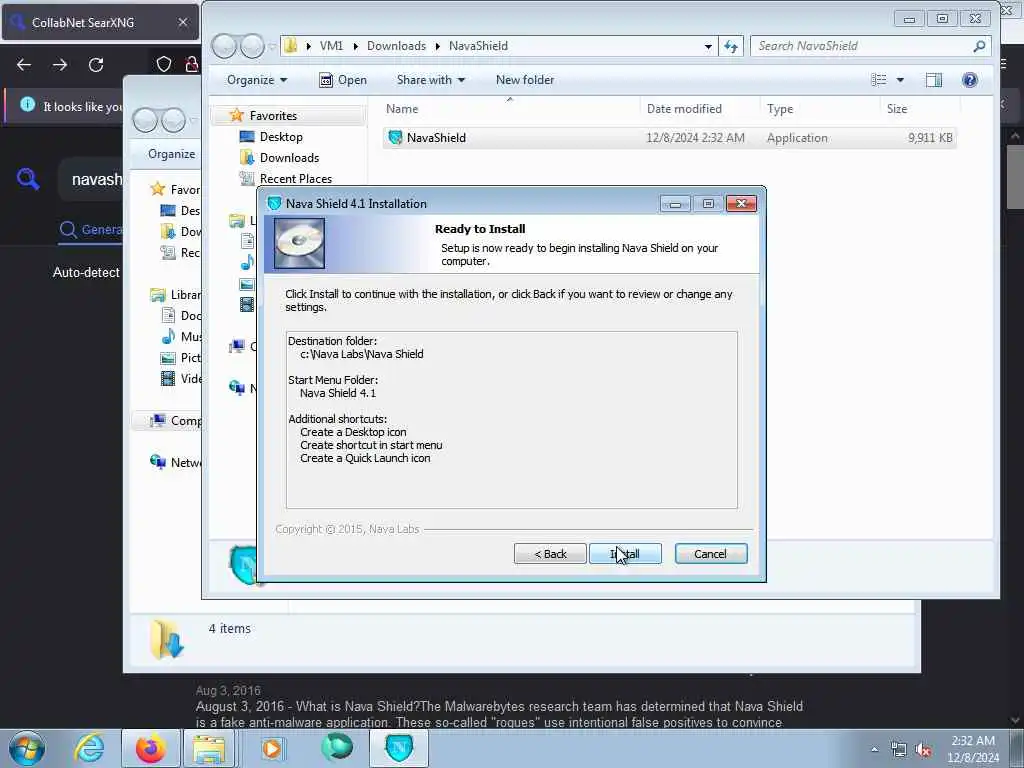Click the Install button in Nava Shield setup
The width and height of the screenshot is (1024, 768).
coord(625,554)
